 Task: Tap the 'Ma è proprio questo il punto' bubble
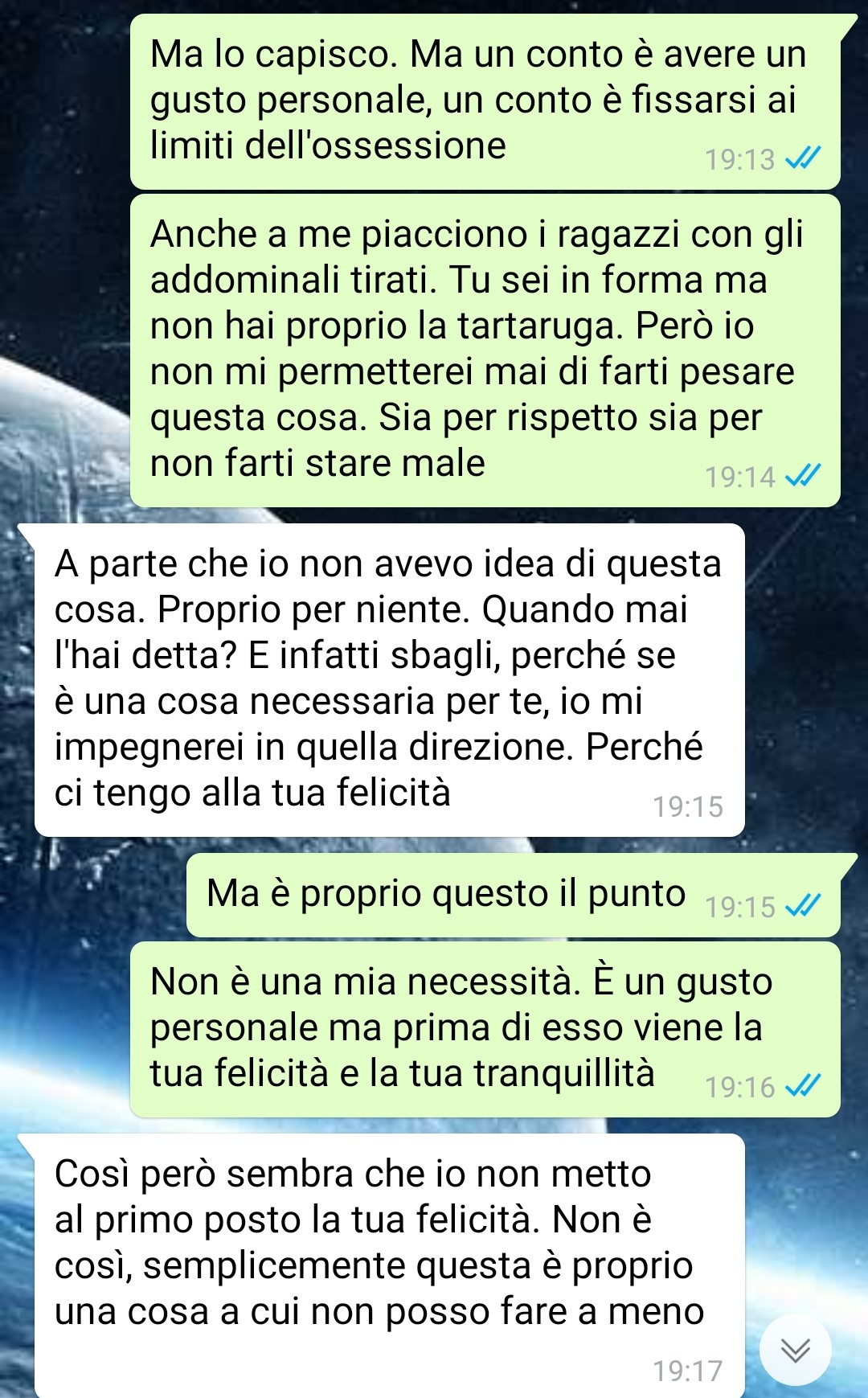pyautogui.click(x=514, y=895)
